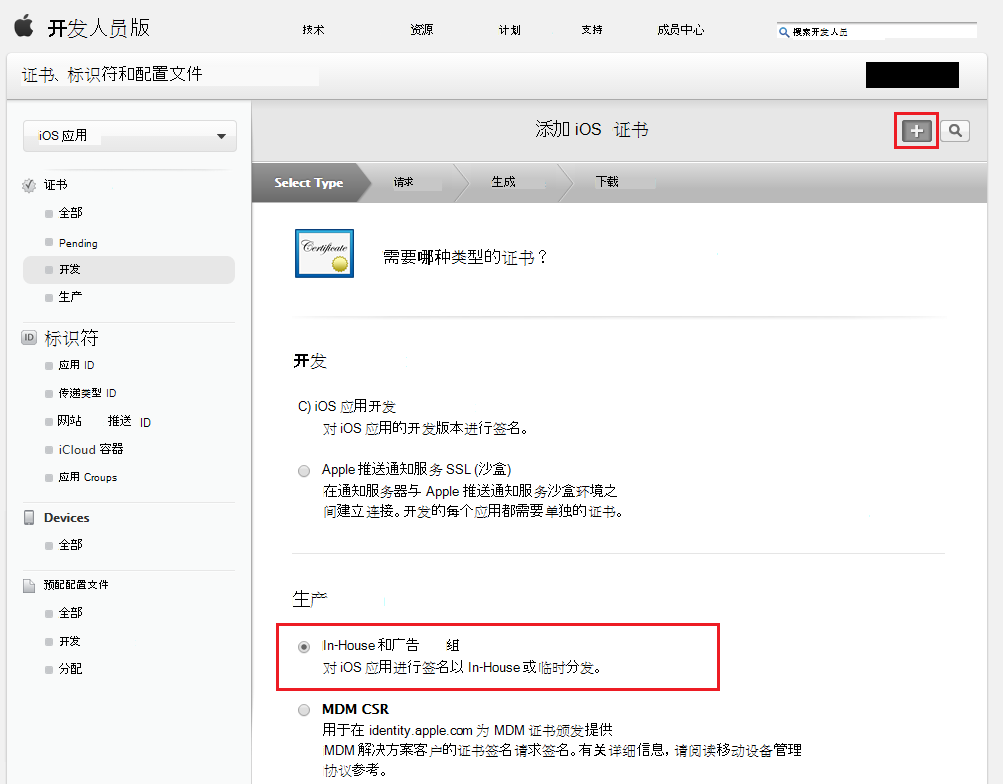This screenshot has height=784, width=1003.
Task: Open 开发 under 预配配置文件
Action: click(70, 641)
